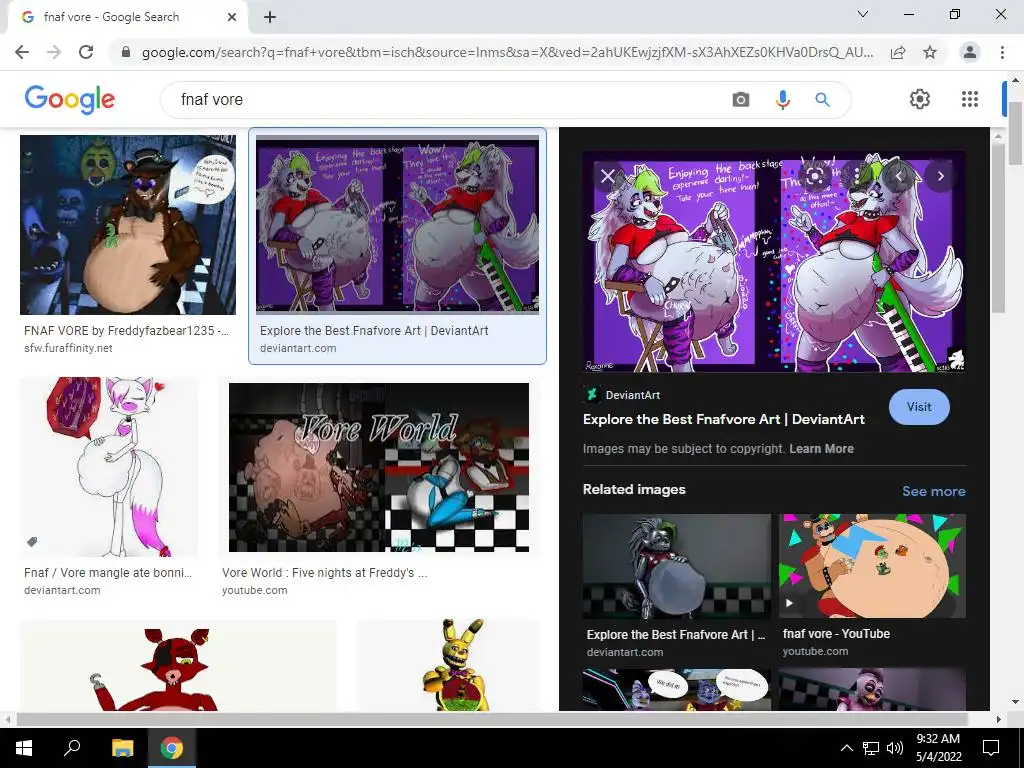
Task: Show hidden system tray icons
Action: pyautogui.click(x=846, y=748)
